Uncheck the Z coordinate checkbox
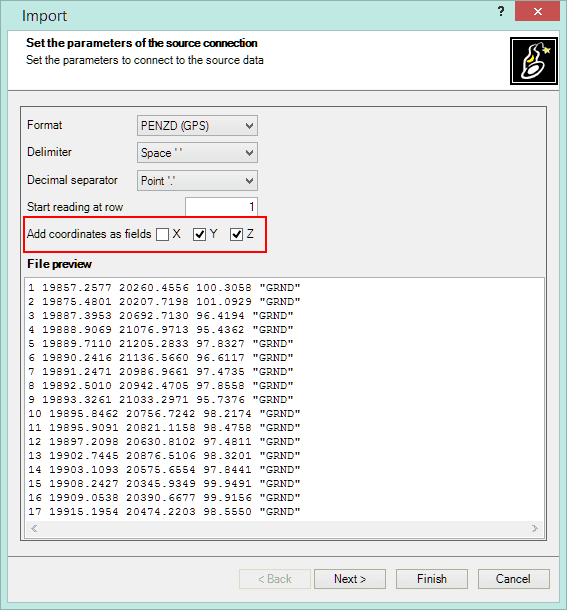This screenshot has height=610, width=567. click(236, 235)
